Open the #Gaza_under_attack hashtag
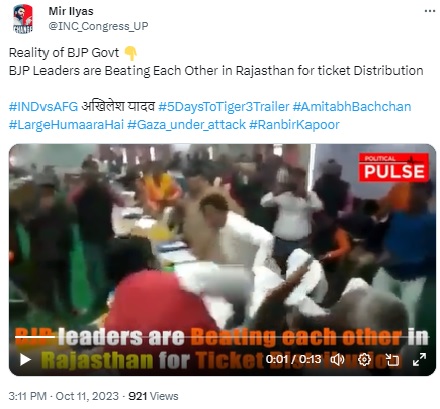This screenshot has height=409, width=440. pyautogui.click(x=186, y=125)
